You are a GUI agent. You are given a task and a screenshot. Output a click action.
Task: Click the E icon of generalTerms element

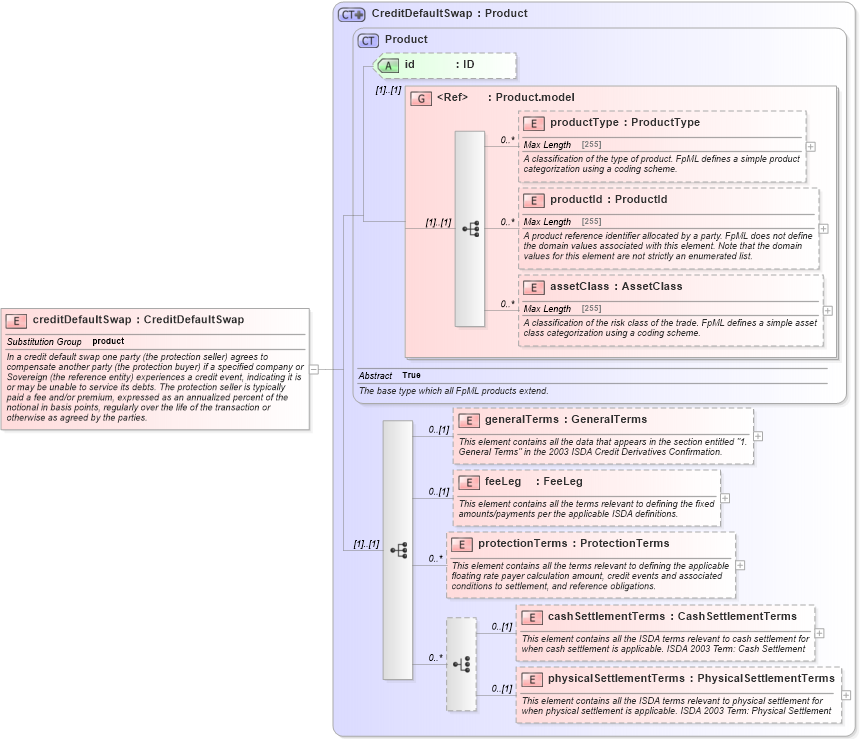pos(468,421)
